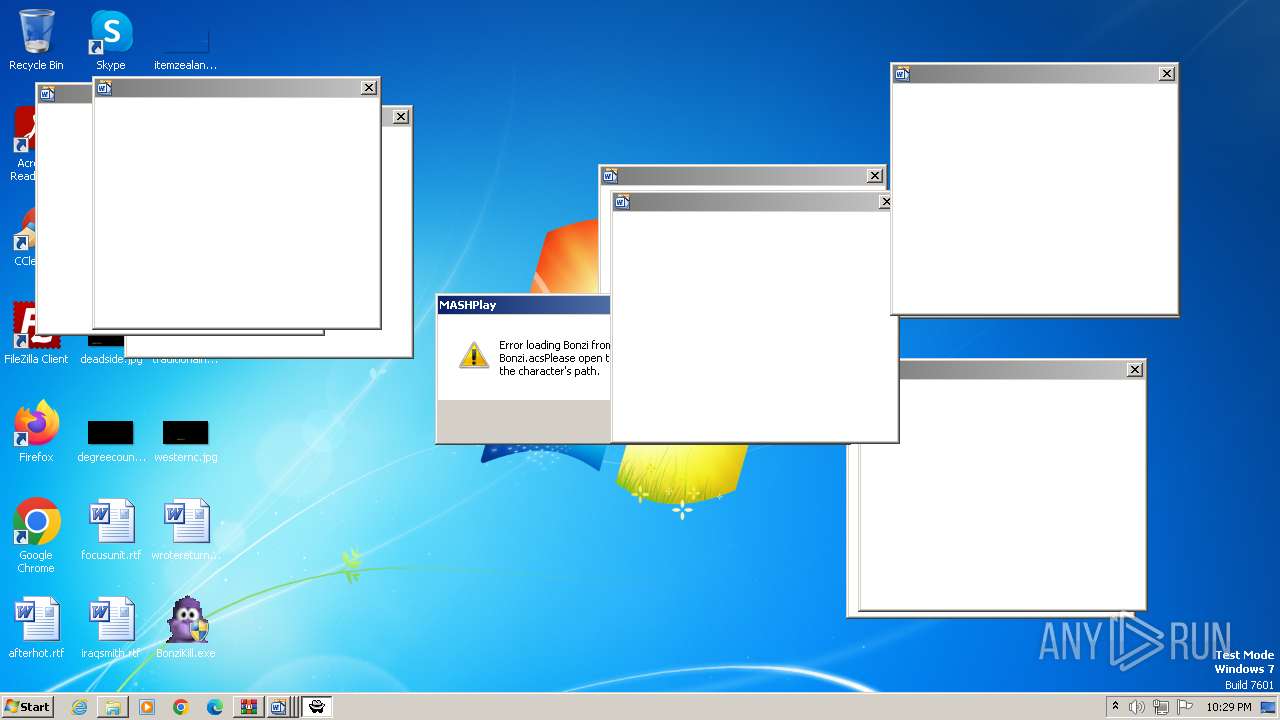Select the Skype desktop shortcut
Screen dimensions: 1280x720
coord(110,40)
